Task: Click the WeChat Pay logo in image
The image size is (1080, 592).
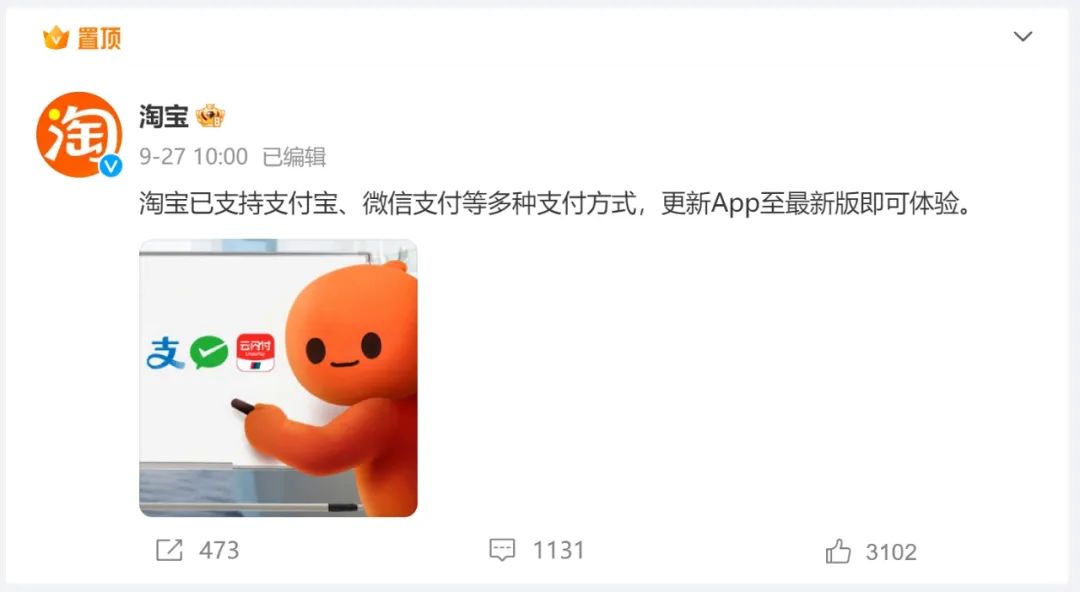Action: (209, 353)
